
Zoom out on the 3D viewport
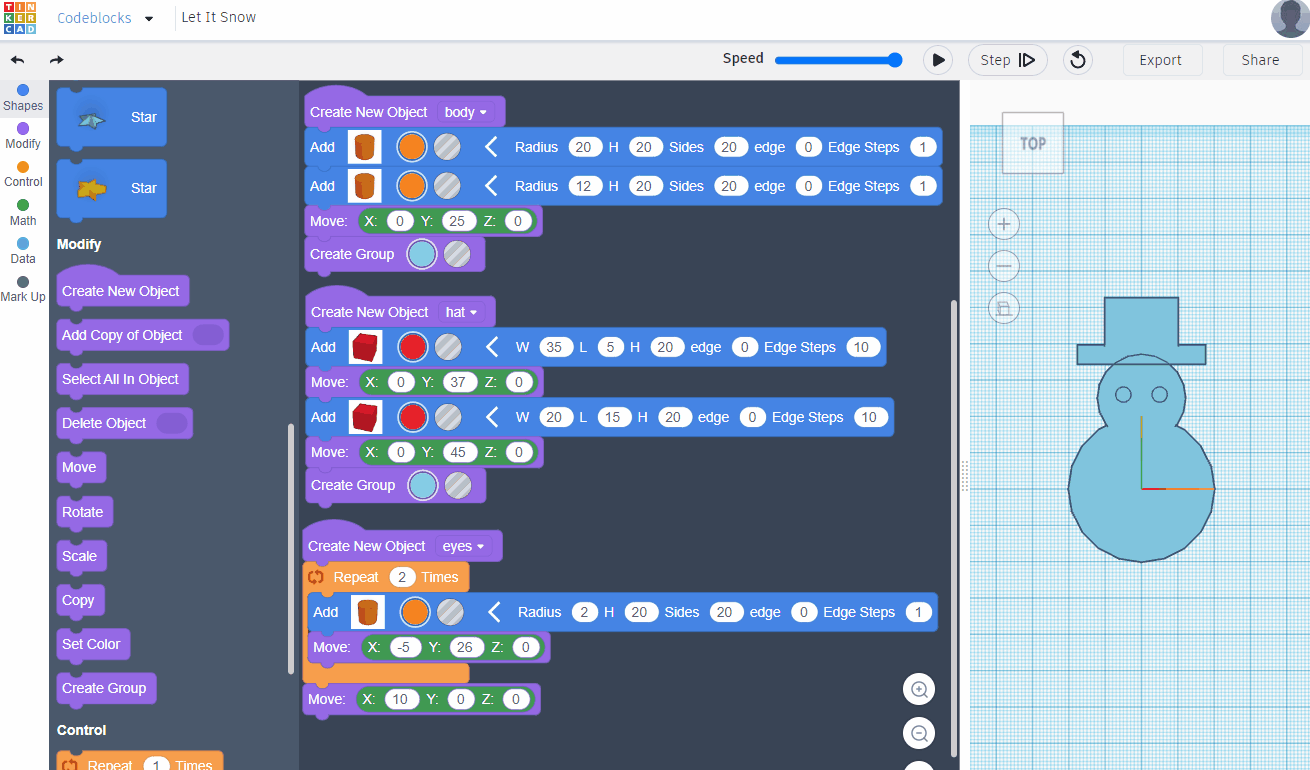(1004, 265)
